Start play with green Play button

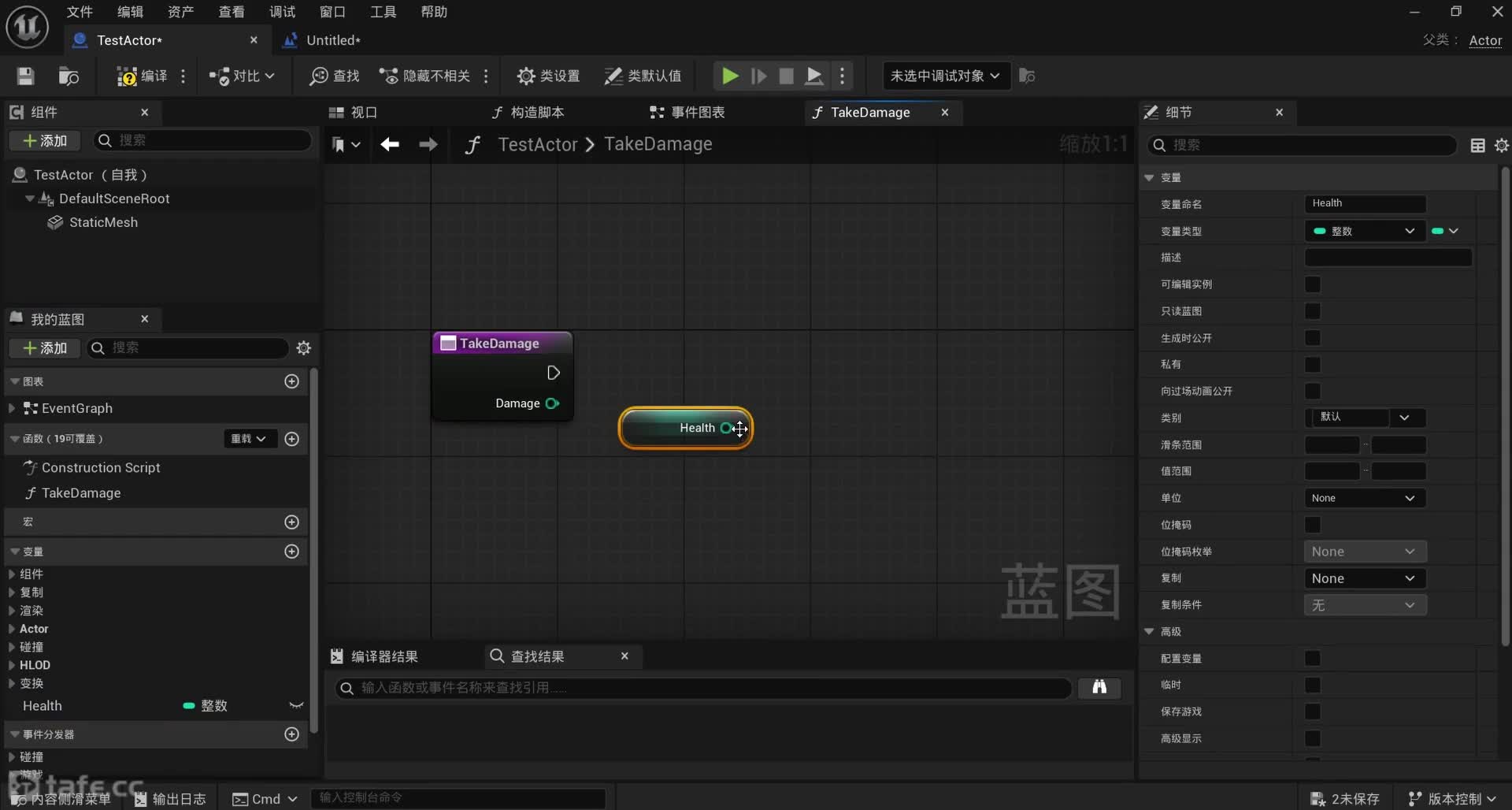[730, 76]
